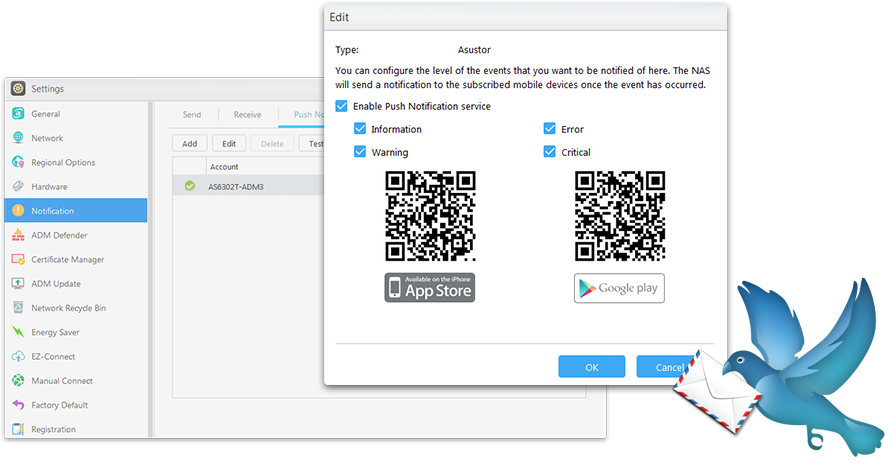Click green status check for AS6302T-ADM3
Screen dimensions: 889x464
click(190, 186)
